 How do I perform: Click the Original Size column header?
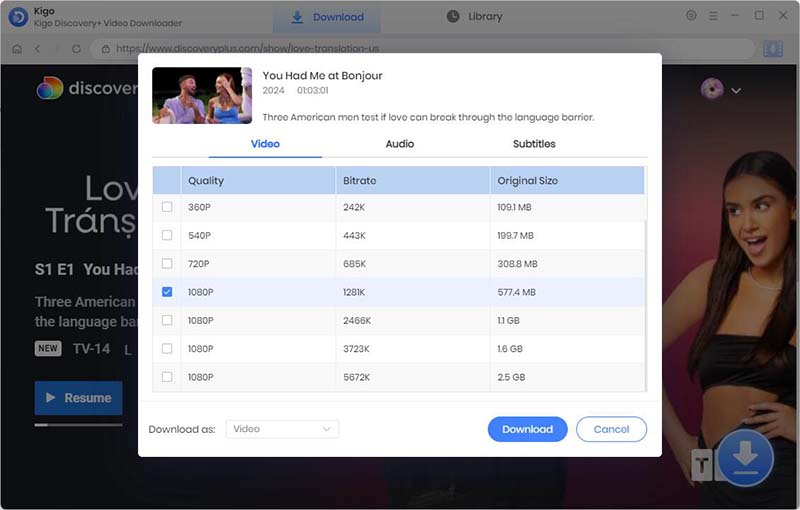click(x=567, y=181)
